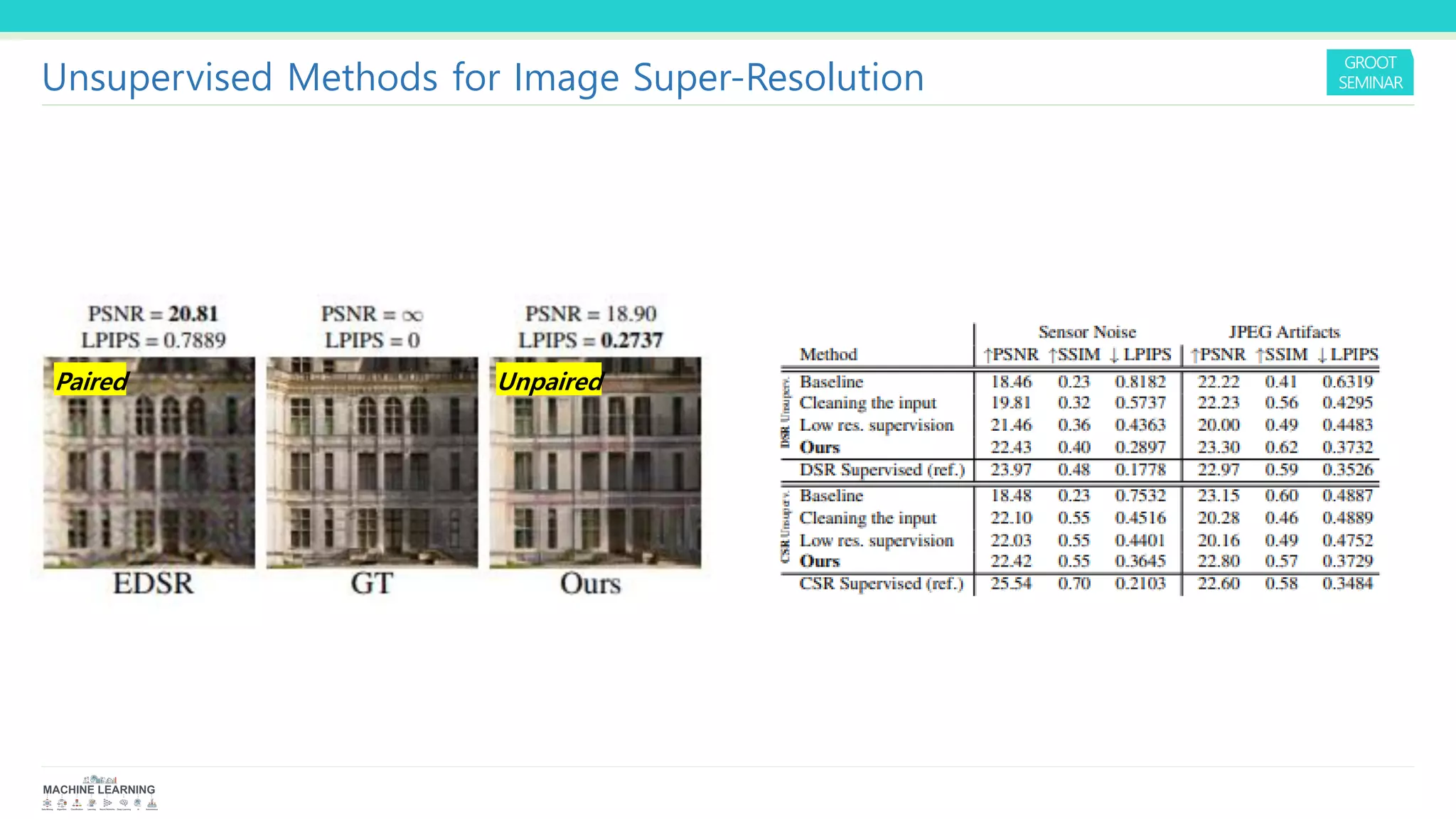
Task: Click the Algorithm icon in logo
Action: click(62, 803)
